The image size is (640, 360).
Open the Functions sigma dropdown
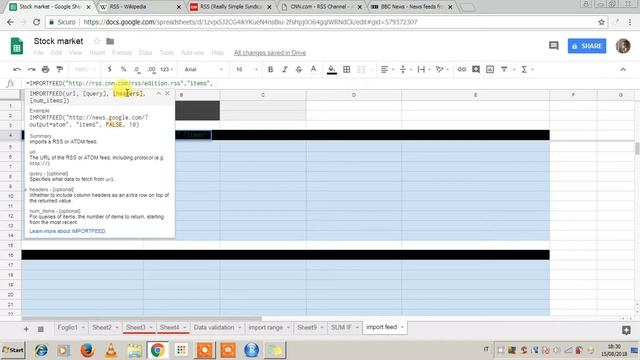[x=527, y=69]
